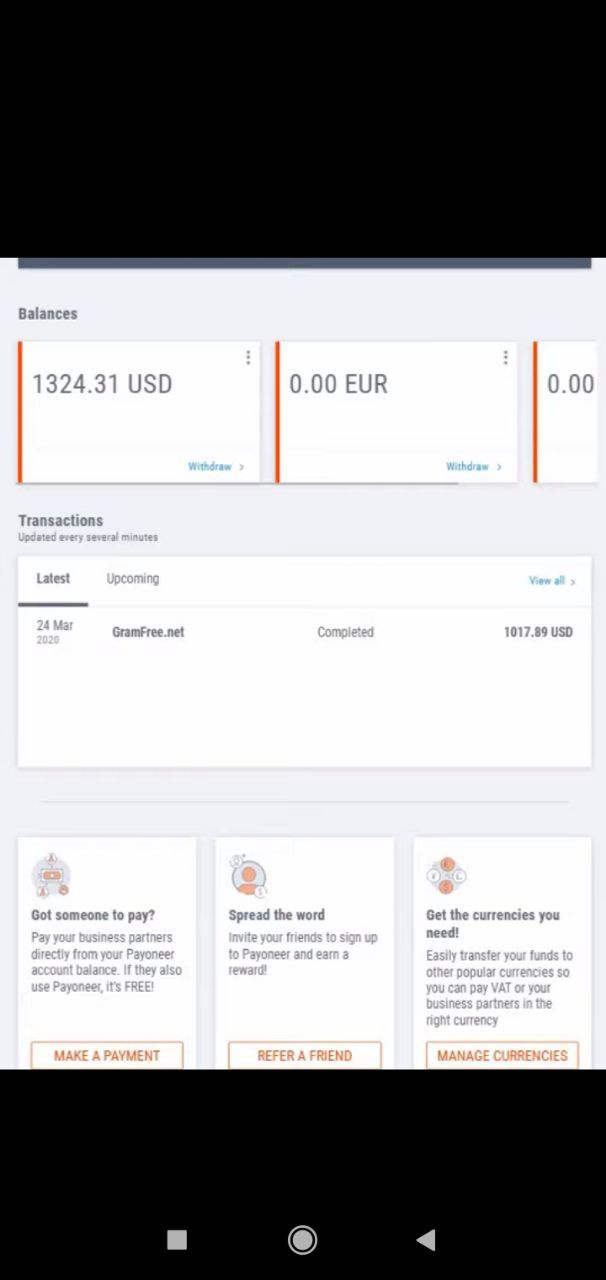Click the balances horizontal scrollbar
This screenshot has height=1280, width=606.
pos(240,484)
